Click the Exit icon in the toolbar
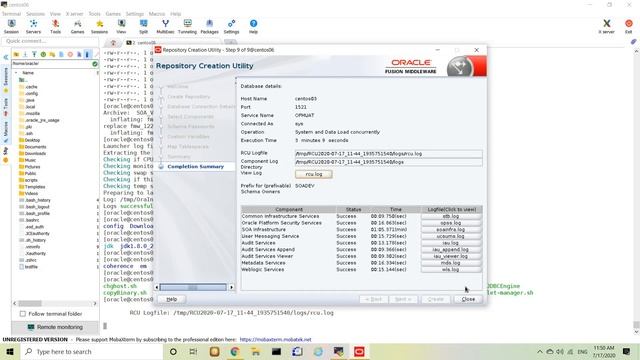Viewport: 640px width, 360px height. [629, 27]
